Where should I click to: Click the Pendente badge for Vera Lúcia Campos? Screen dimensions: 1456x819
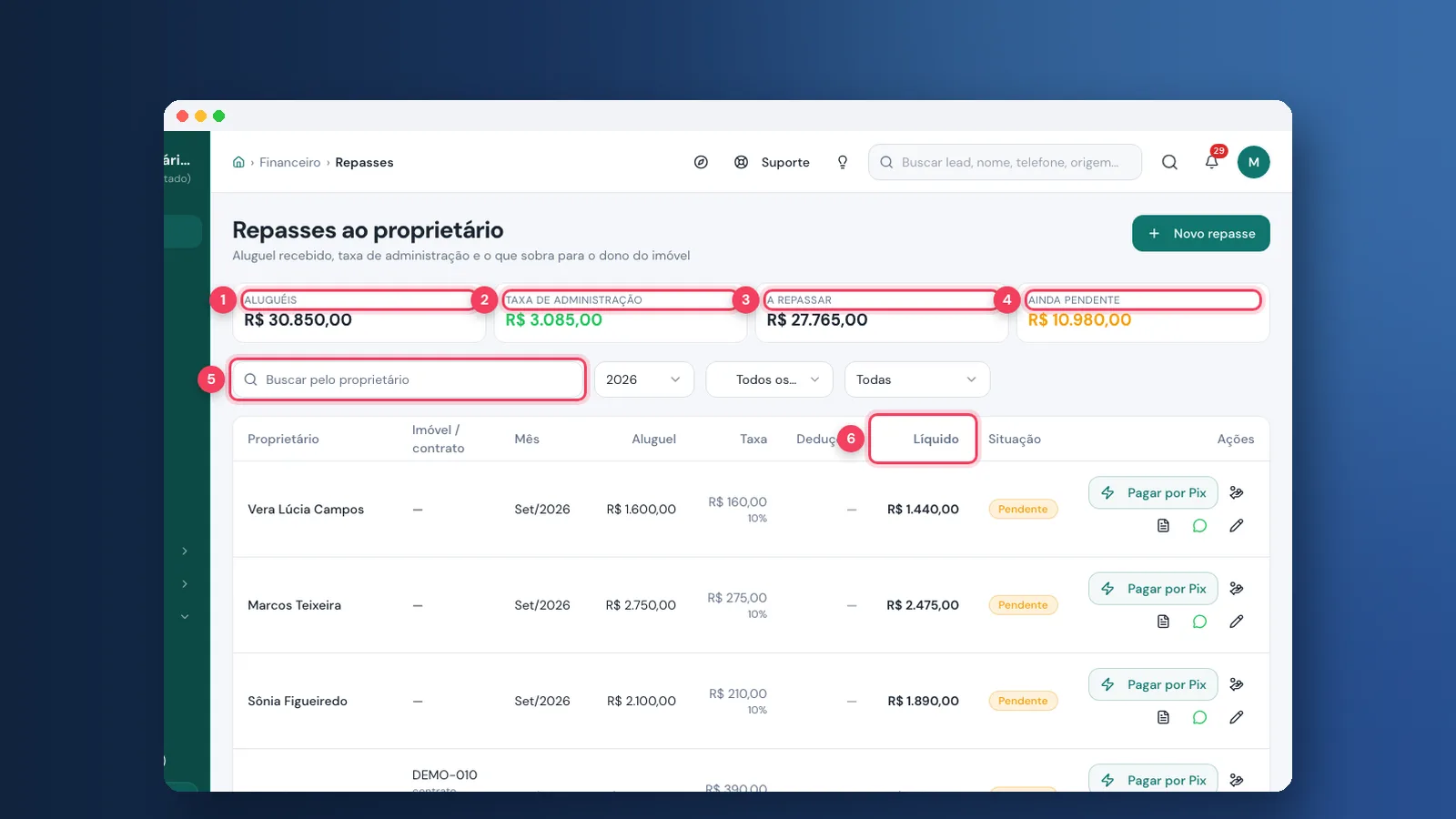click(1023, 510)
